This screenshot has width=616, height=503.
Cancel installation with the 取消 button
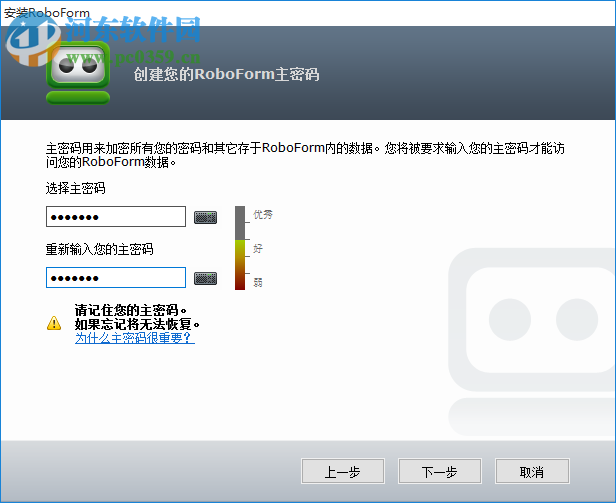click(532, 471)
